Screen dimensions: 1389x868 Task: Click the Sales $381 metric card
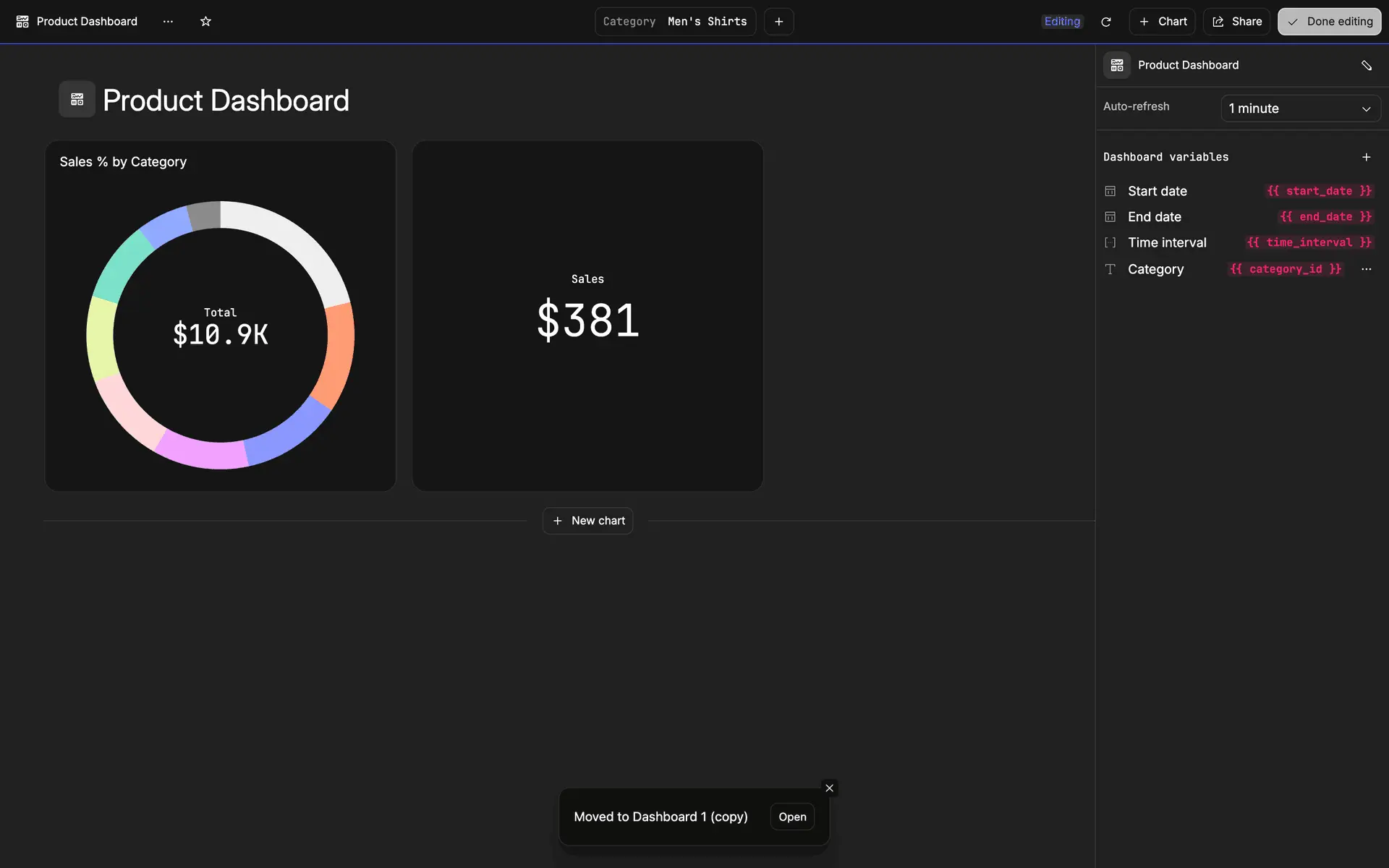(587, 316)
